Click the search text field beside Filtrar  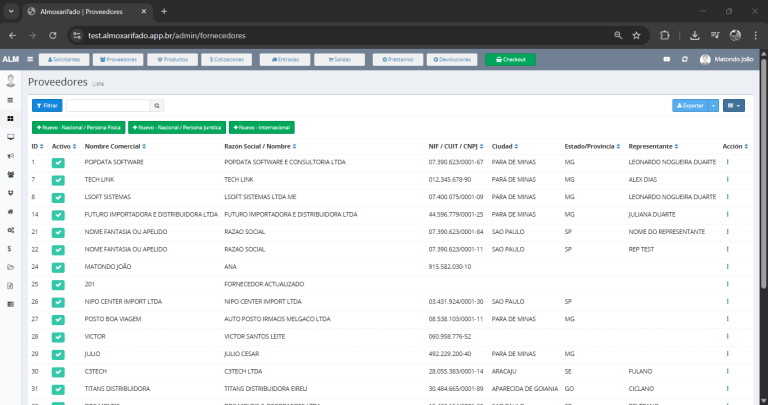point(108,105)
